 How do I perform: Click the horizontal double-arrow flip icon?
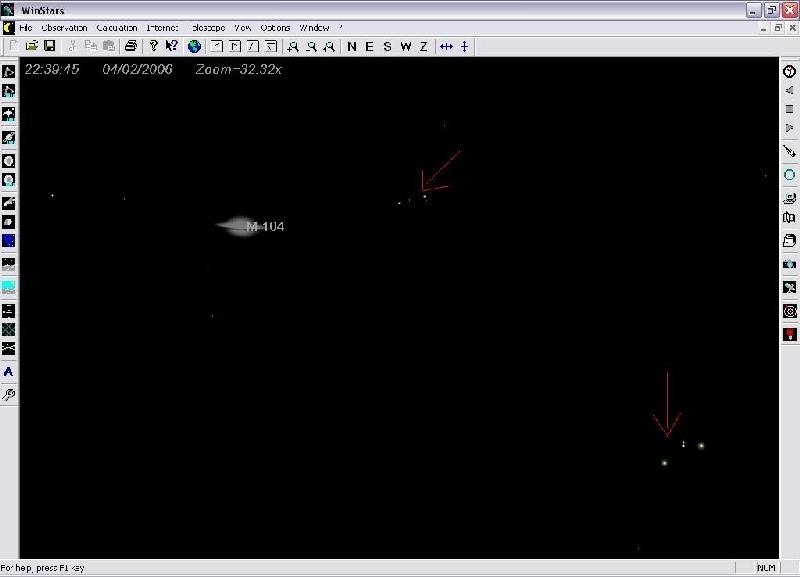tap(446, 47)
